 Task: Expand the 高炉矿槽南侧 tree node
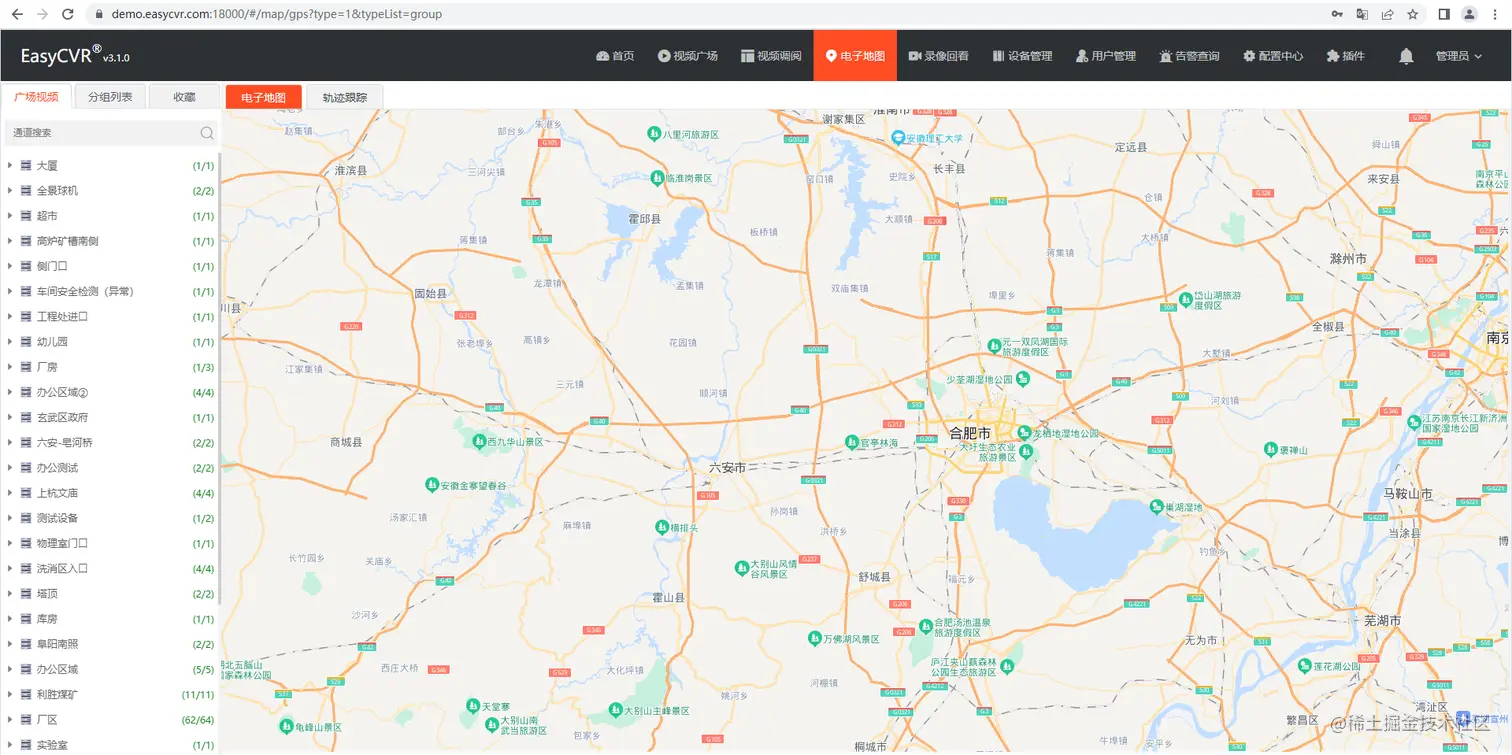pyautogui.click(x=10, y=241)
